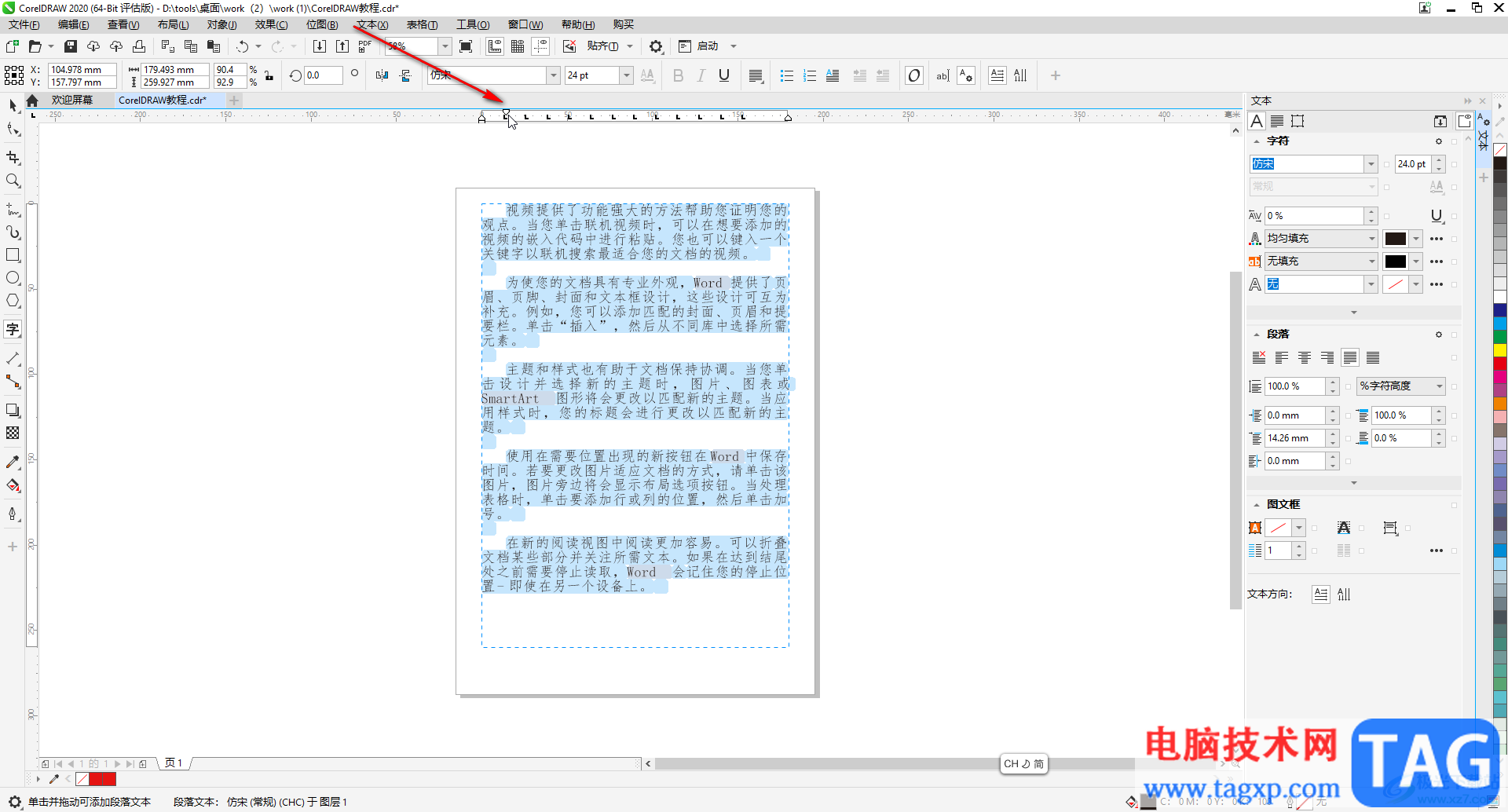This screenshot has height=812, width=1508.
Task: Toggle Bold formatting
Action: tap(679, 75)
